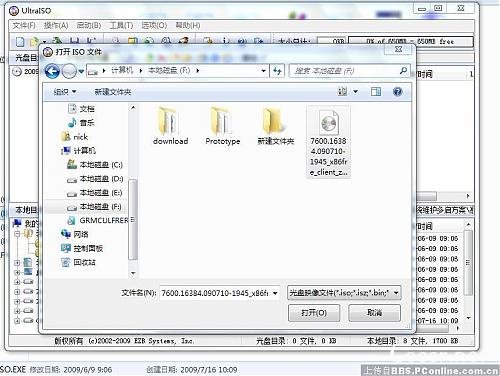This screenshot has width=500, height=376.
Task: Select 本地磁盘 (C:) in the navigation pane
Action: tap(95, 165)
